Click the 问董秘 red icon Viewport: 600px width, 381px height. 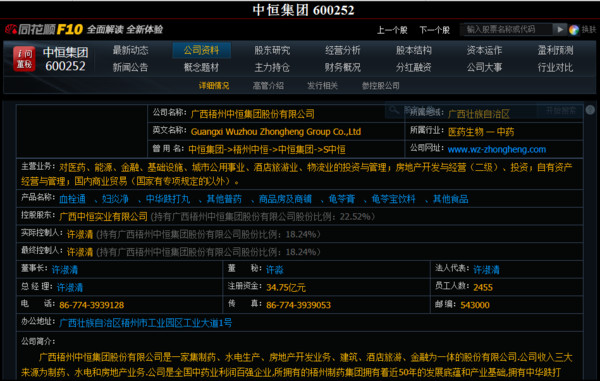[x=24, y=59]
